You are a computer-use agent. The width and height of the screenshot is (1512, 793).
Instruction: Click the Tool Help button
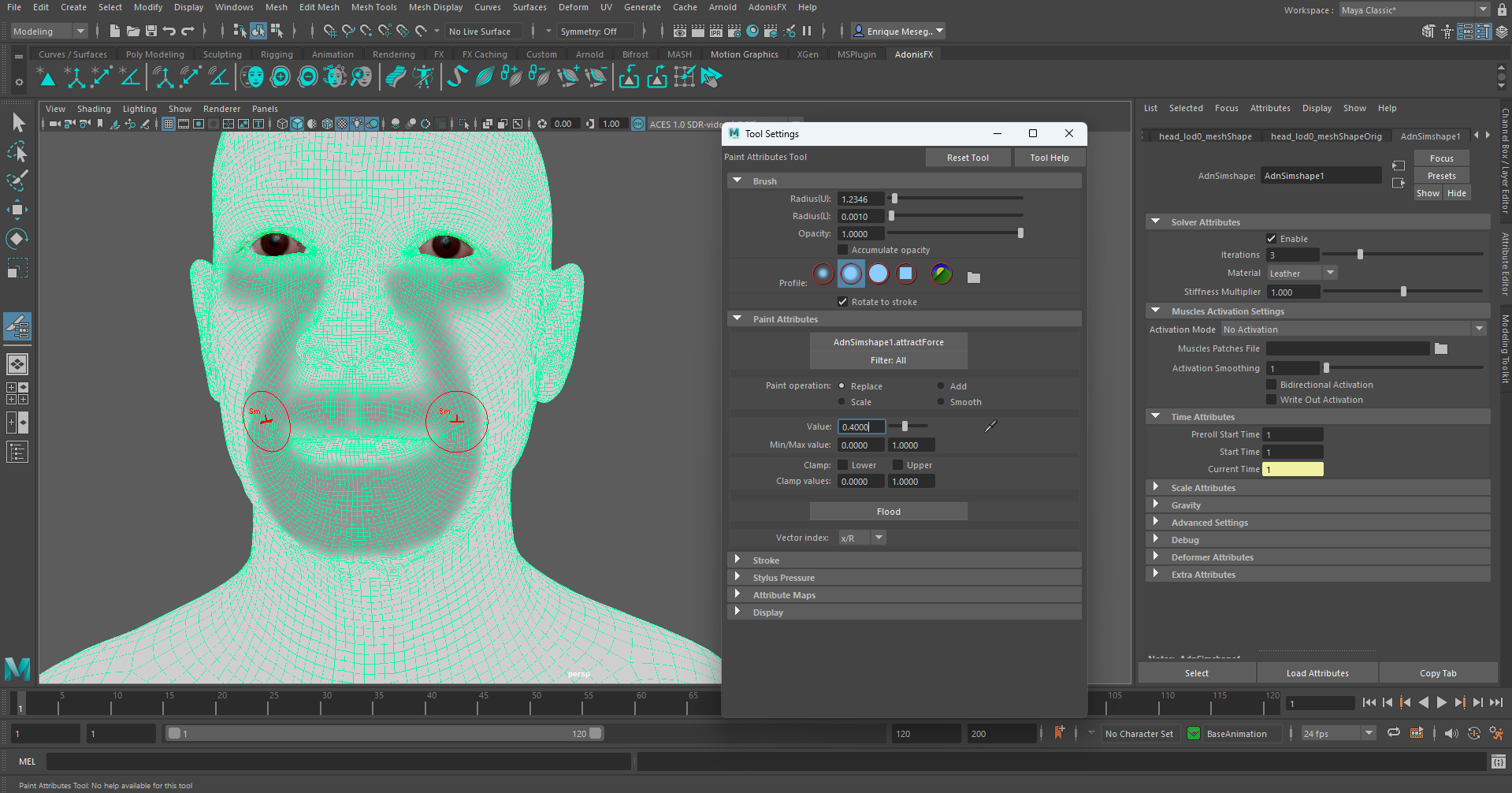tap(1049, 158)
